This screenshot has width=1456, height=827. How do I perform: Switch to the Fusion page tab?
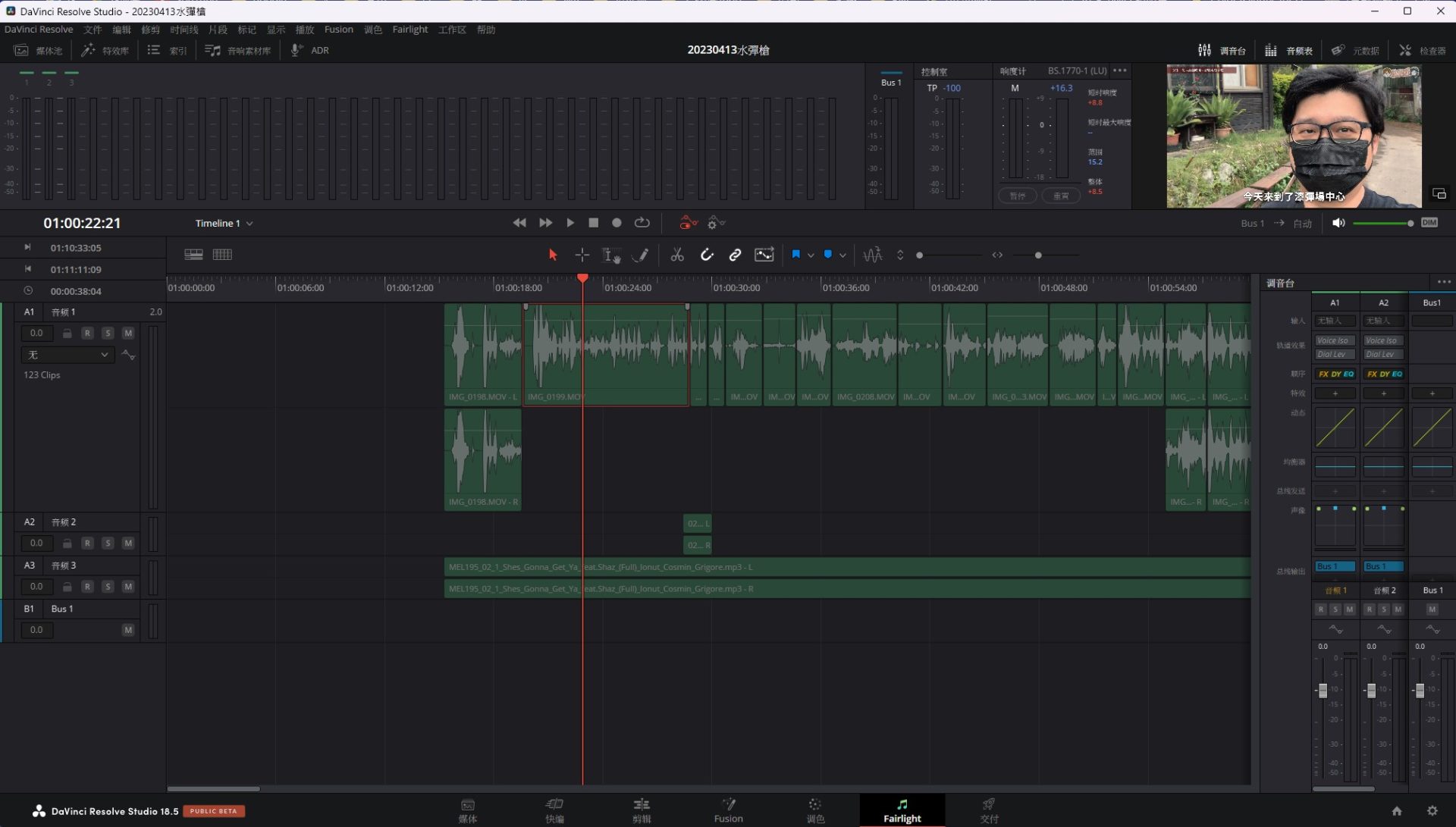[728, 810]
